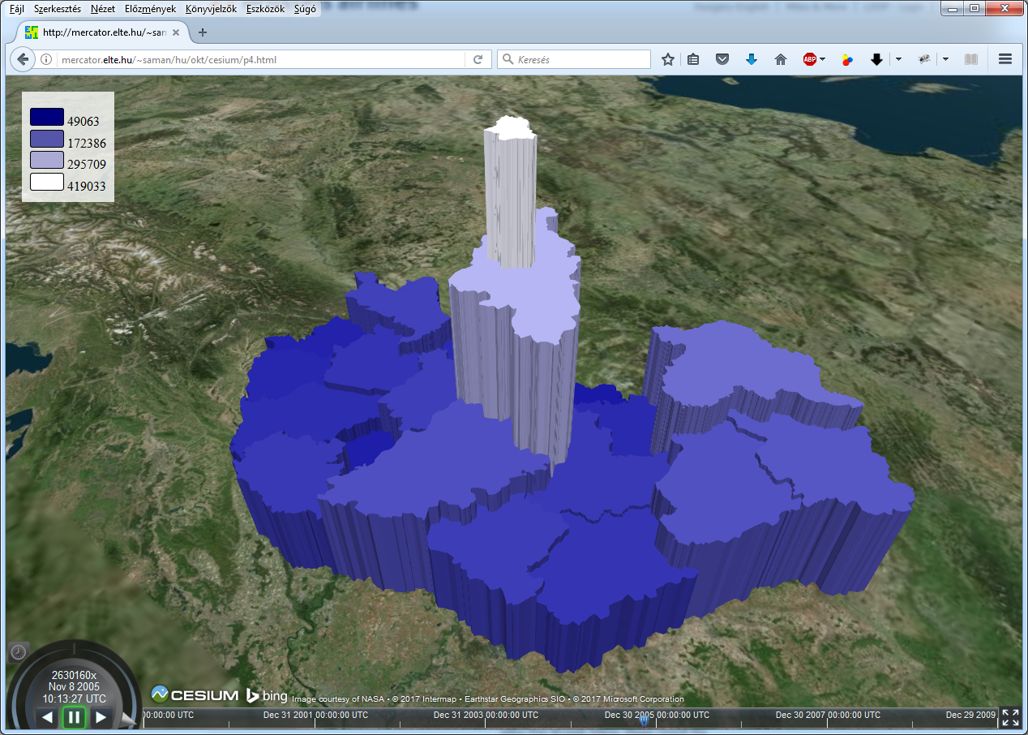Image resolution: width=1028 pixels, height=735 pixels.
Task: Play the animation in reverse
Action: [47, 717]
